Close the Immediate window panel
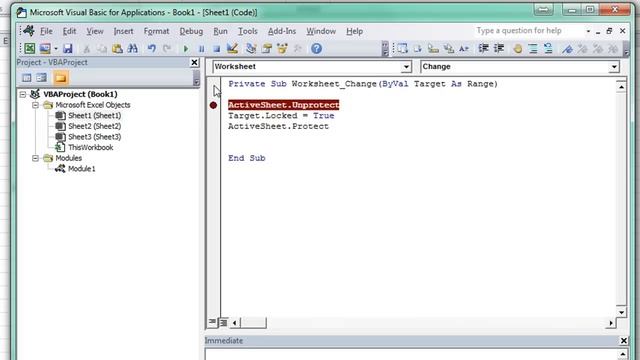640x360 pixels. point(623,340)
